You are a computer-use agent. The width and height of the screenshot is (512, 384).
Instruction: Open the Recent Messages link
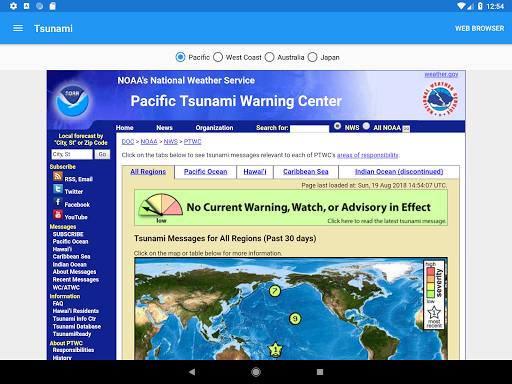coord(76,280)
